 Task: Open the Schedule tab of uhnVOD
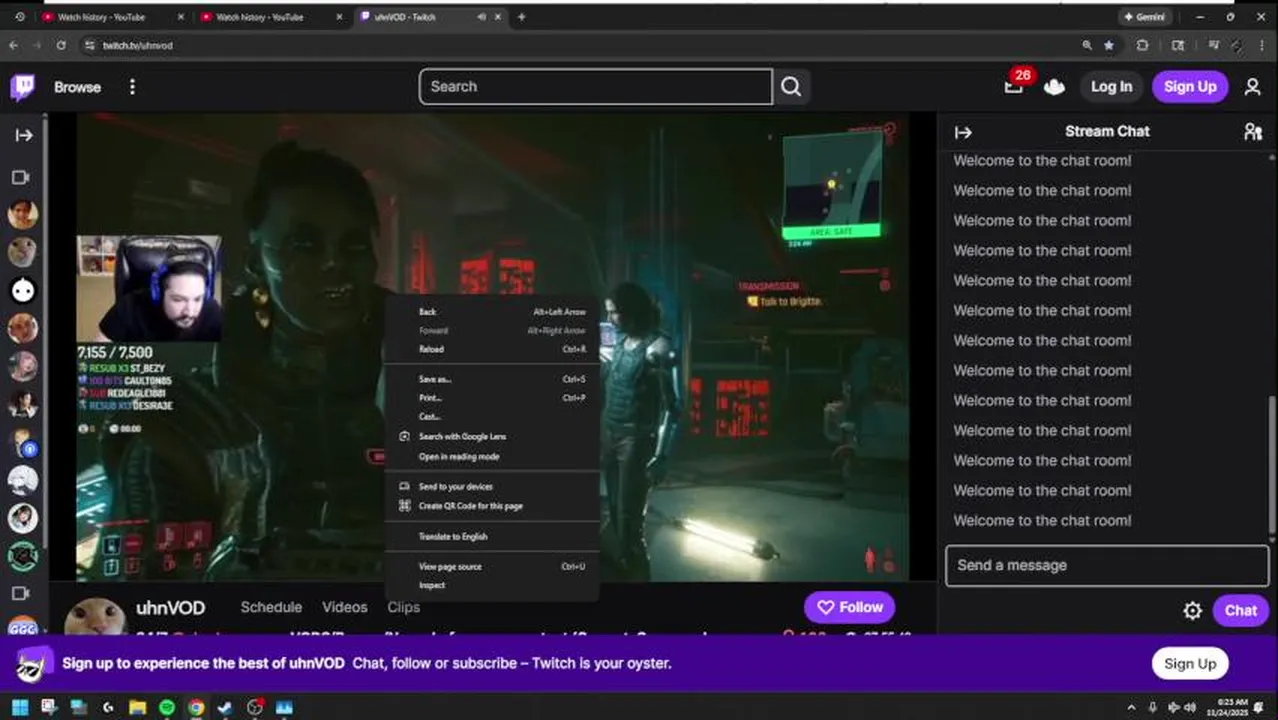271,607
